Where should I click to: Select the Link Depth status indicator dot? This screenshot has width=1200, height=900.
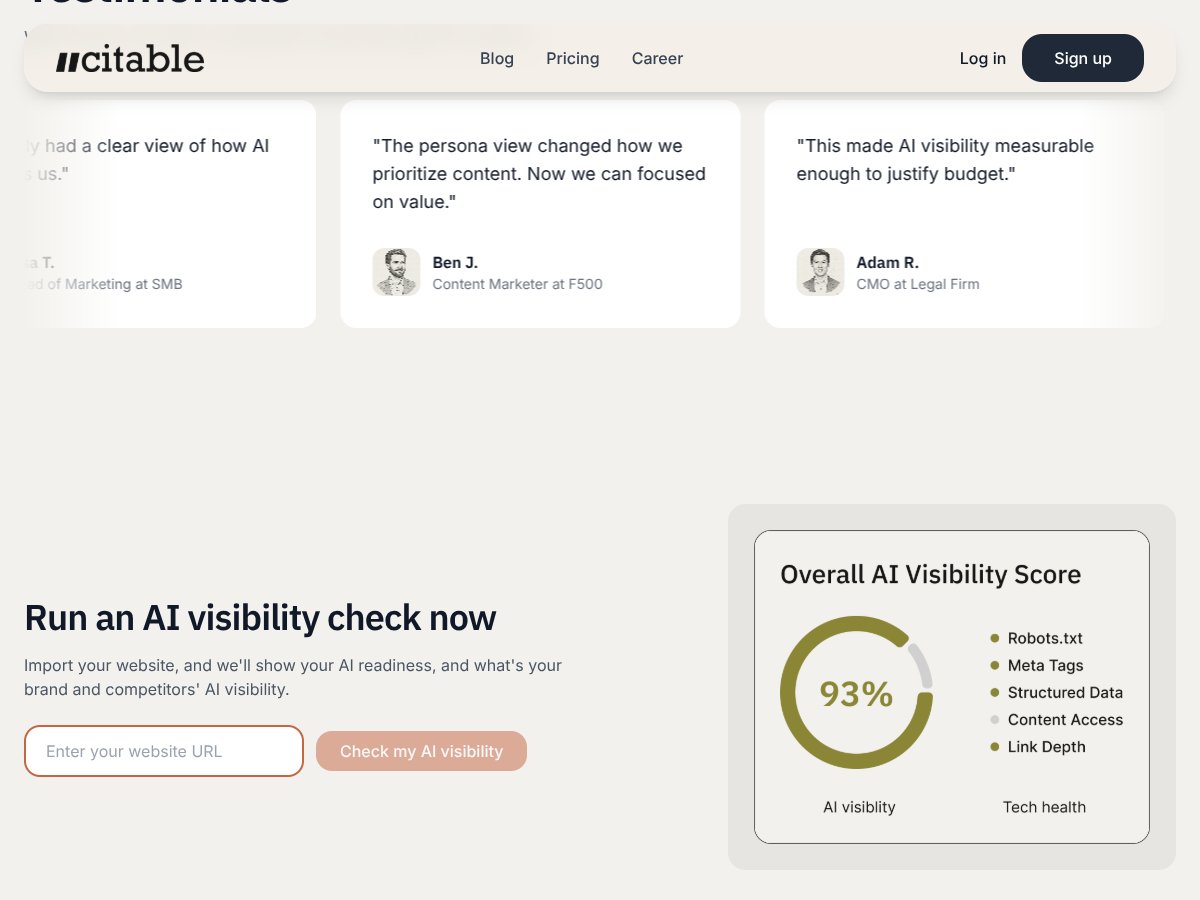point(993,746)
